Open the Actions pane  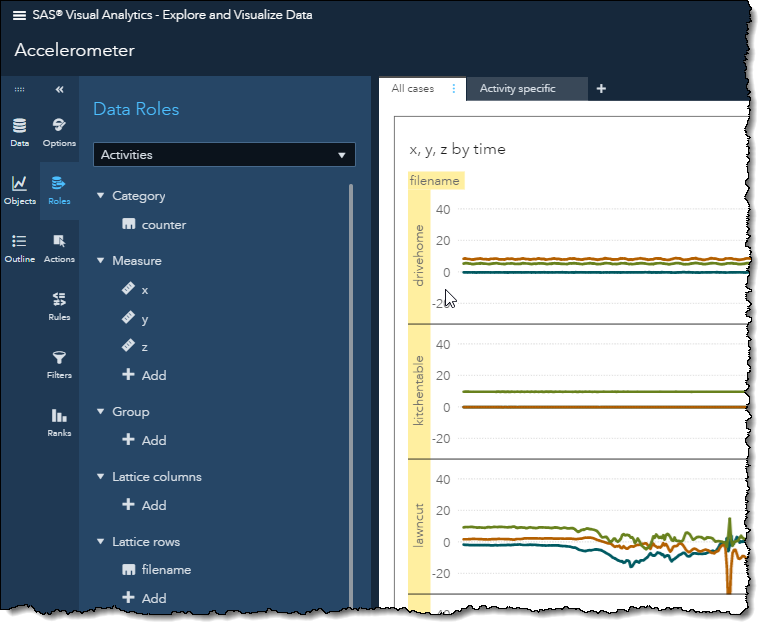(x=59, y=248)
